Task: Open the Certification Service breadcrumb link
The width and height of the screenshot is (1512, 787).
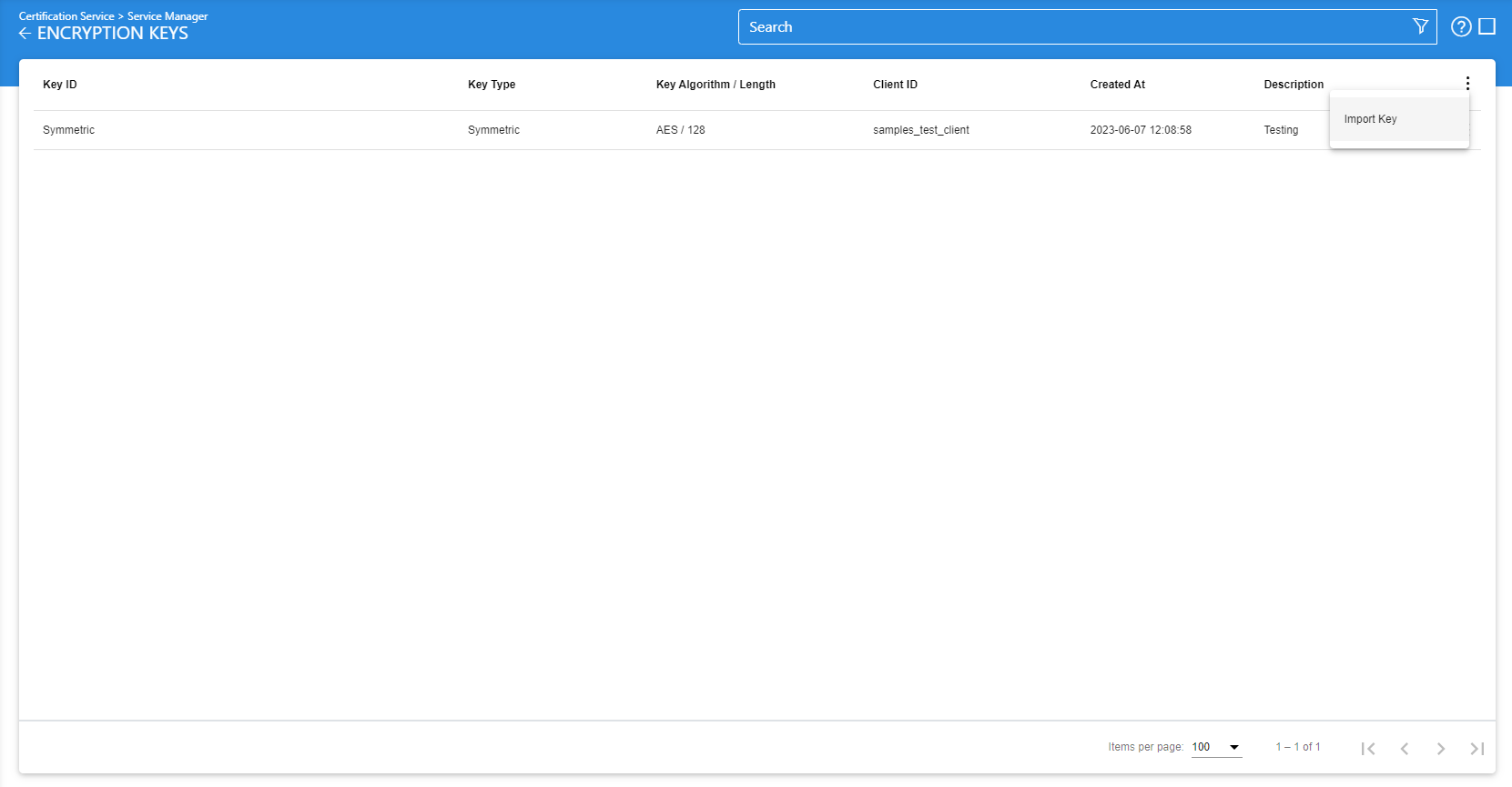Action: click(66, 16)
